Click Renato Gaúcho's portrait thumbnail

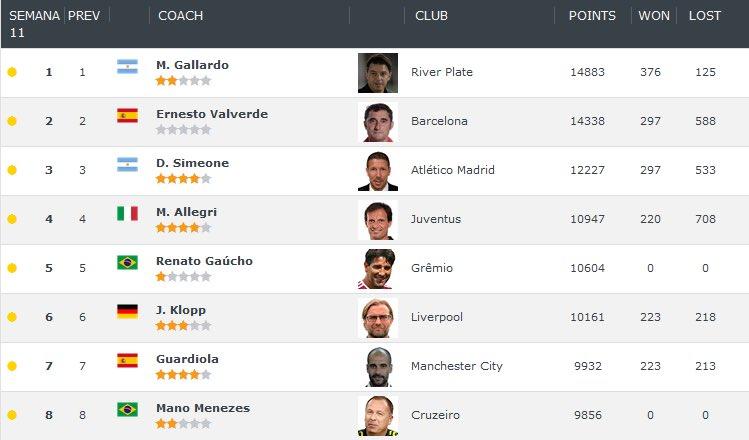(x=378, y=269)
